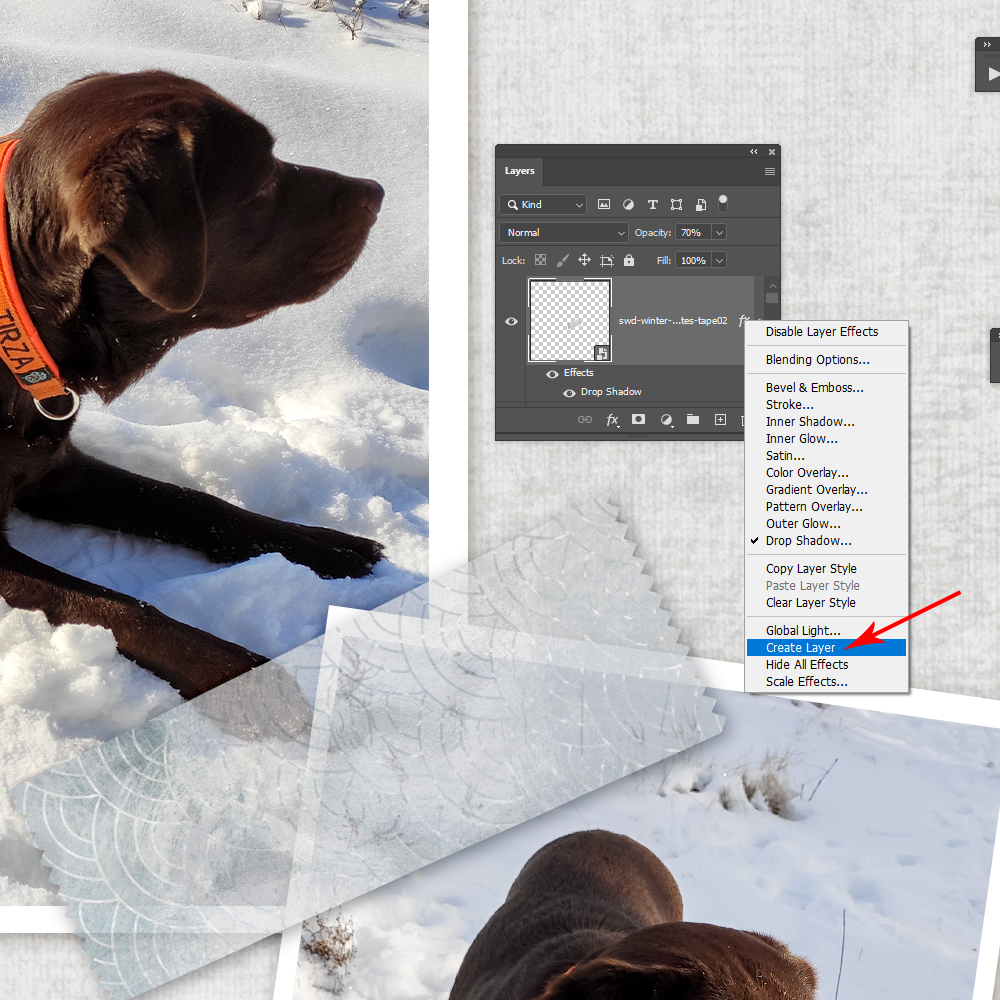This screenshot has width=1000, height=1000.
Task: Open the Opacity slider dropdown arrow
Action: pos(719,232)
